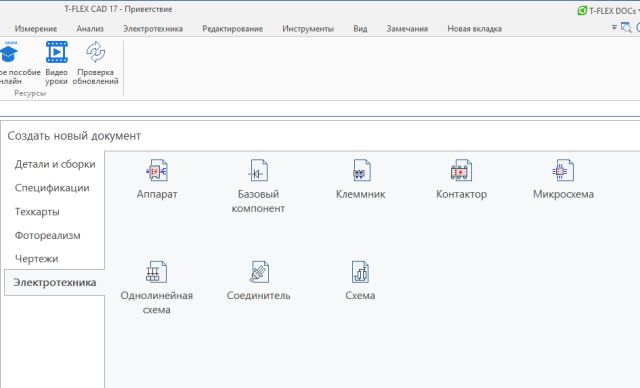The width and height of the screenshot is (640, 388).
Task: Select Фотореализм category
Action: point(47,235)
